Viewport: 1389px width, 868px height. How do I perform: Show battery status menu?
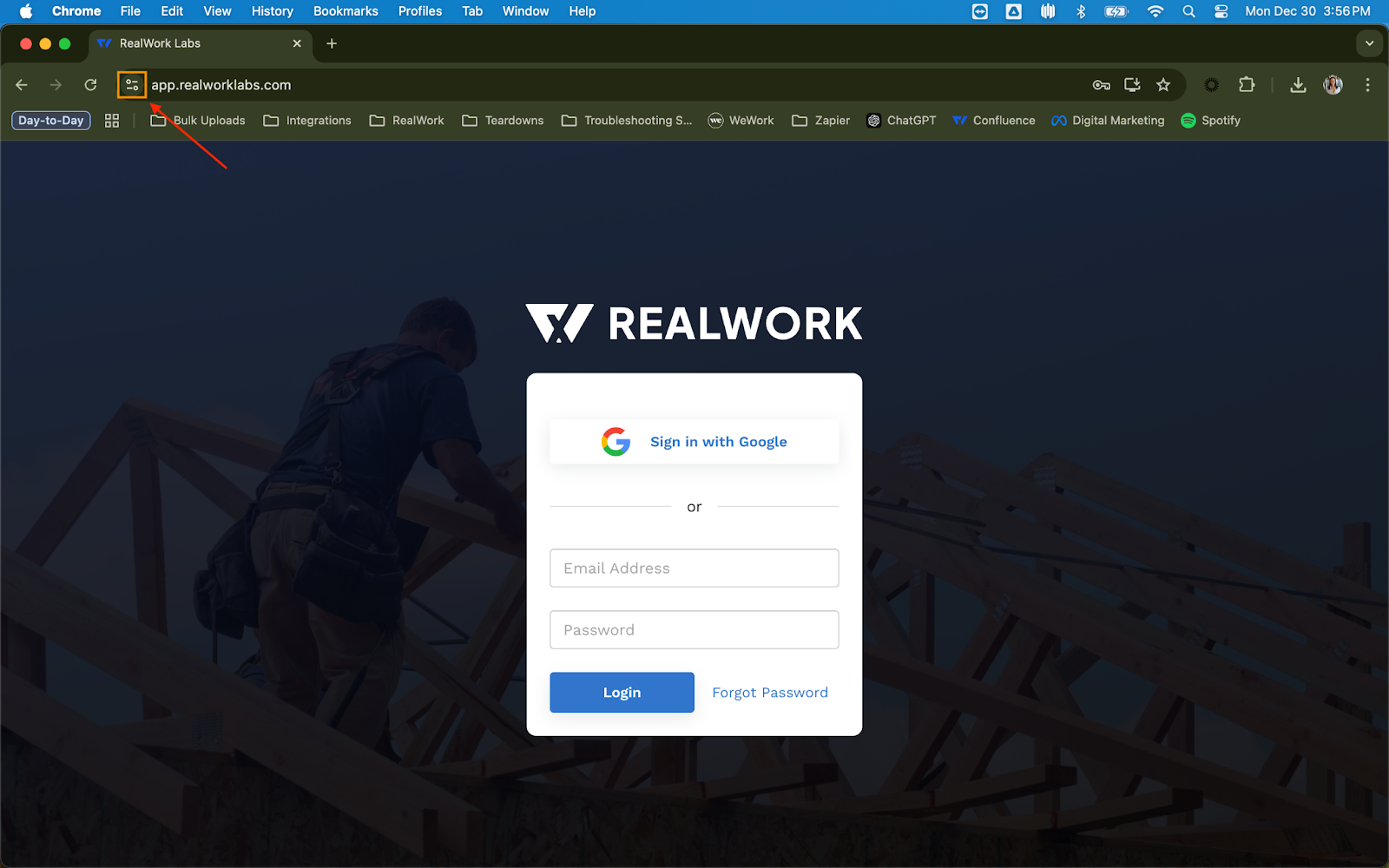pyautogui.click(x=1116, y=11)
